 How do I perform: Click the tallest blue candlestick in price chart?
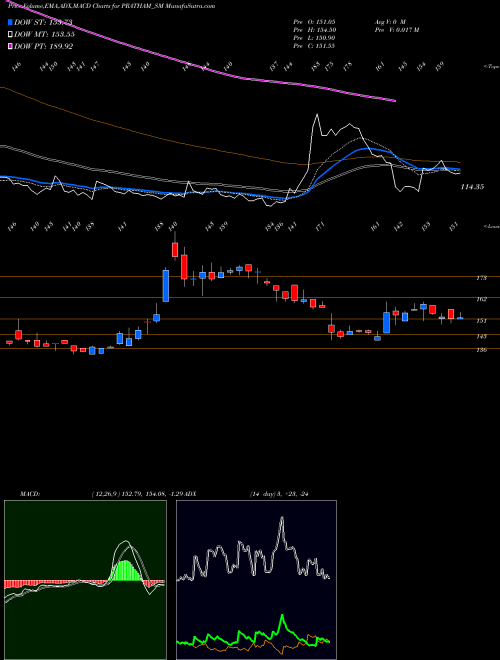tap(166, 286)
